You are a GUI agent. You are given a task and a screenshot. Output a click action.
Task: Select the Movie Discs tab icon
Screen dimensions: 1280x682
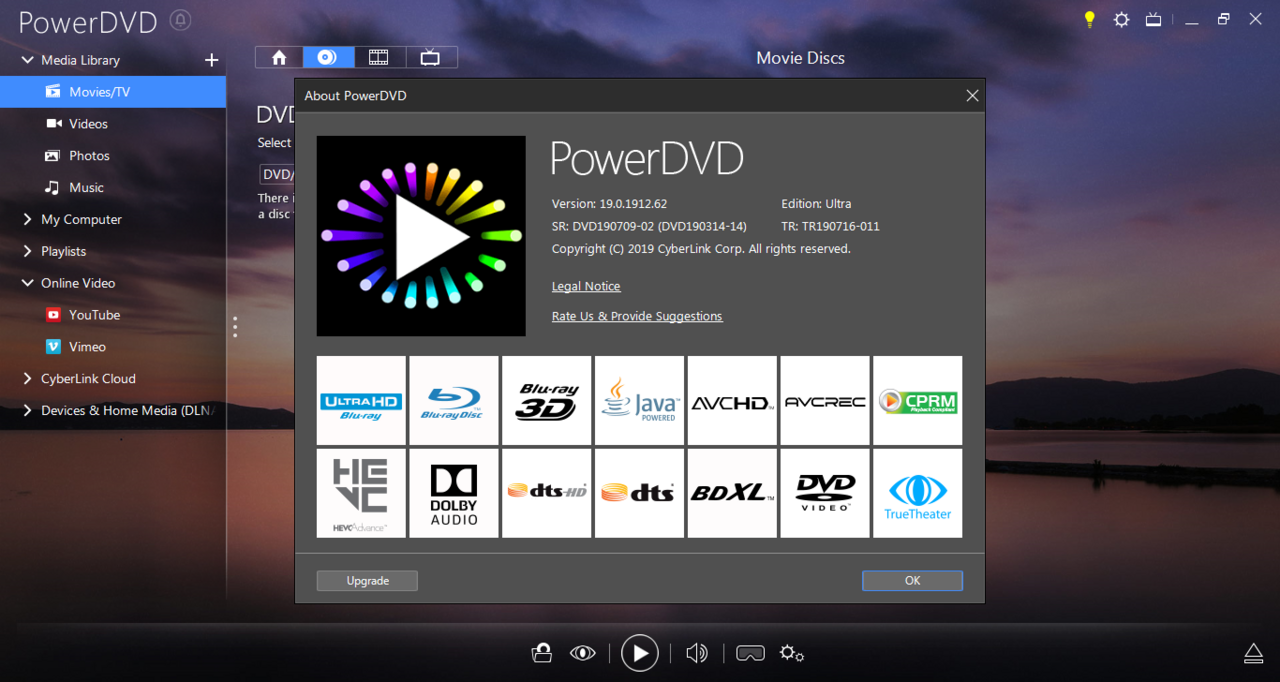point(328,57)
